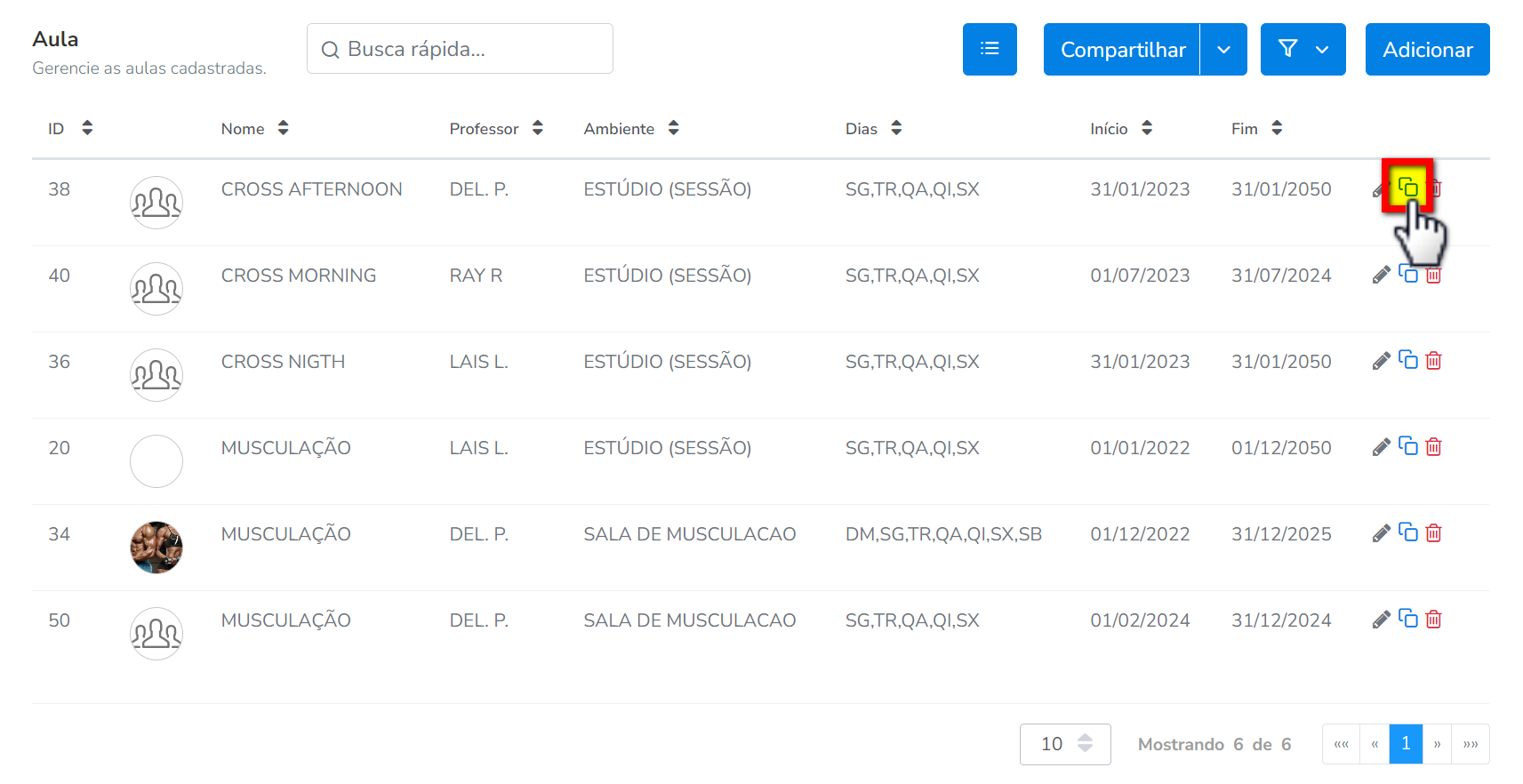This screenshot has width=1523, height=784.
Task: Delete the CROSS NIGTH class via trash icon
Action: [x=1433, y=361]
